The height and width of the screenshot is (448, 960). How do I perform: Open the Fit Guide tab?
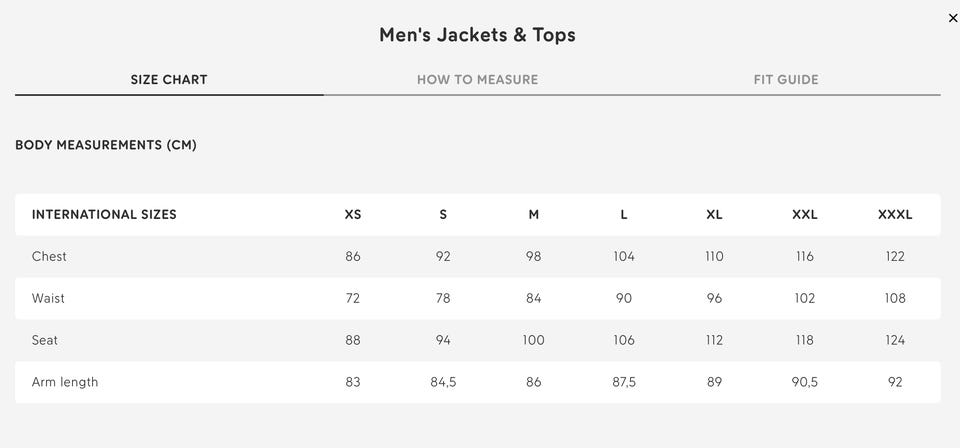(x=786, y=80)
